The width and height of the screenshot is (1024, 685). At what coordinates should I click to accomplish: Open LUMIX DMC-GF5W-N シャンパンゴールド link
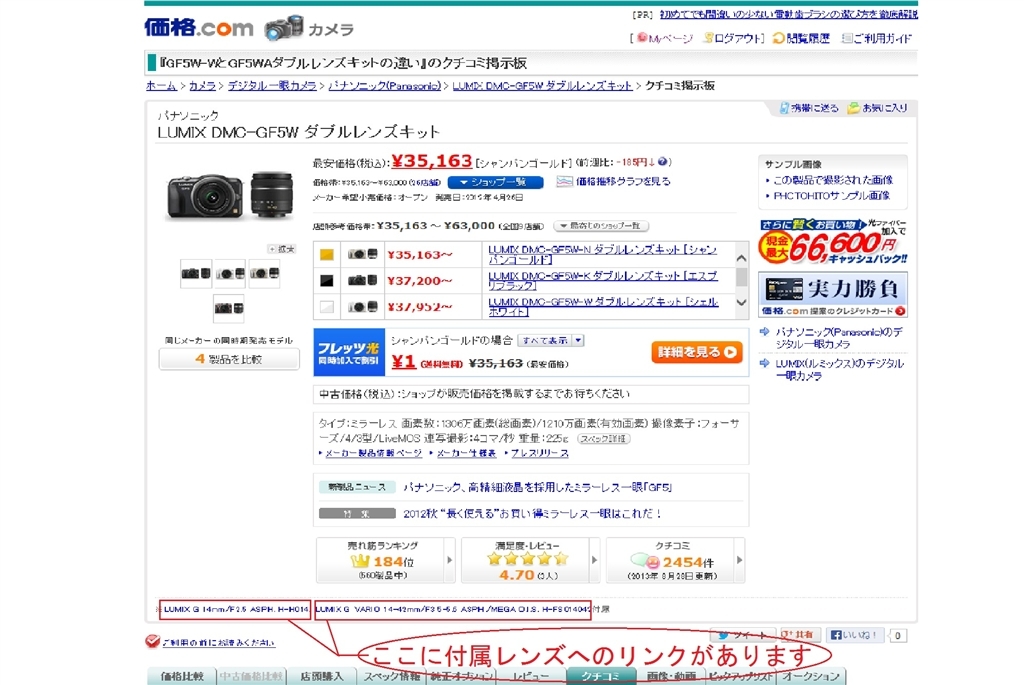pos(602,255)
